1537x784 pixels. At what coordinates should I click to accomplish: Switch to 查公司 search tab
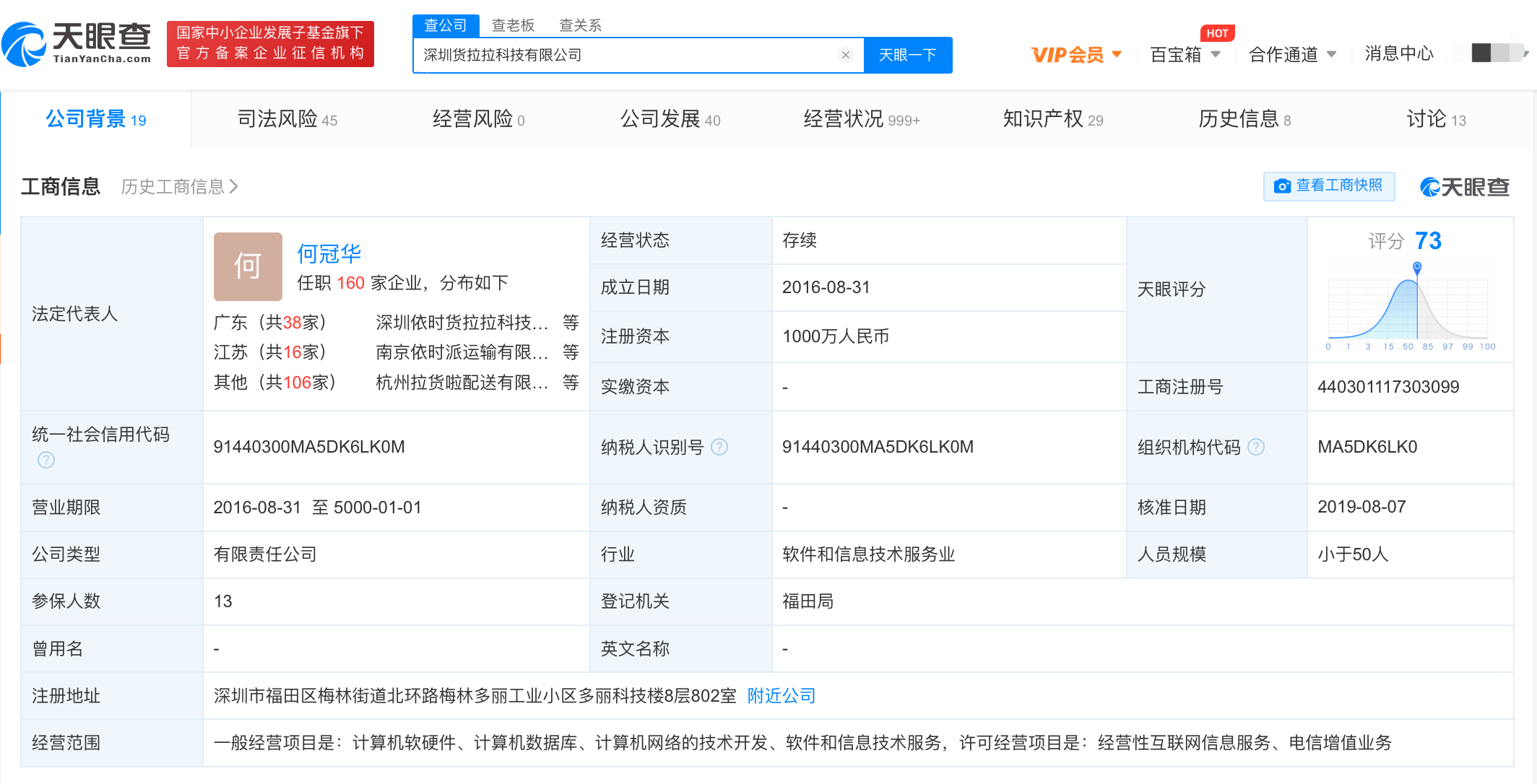445,26
